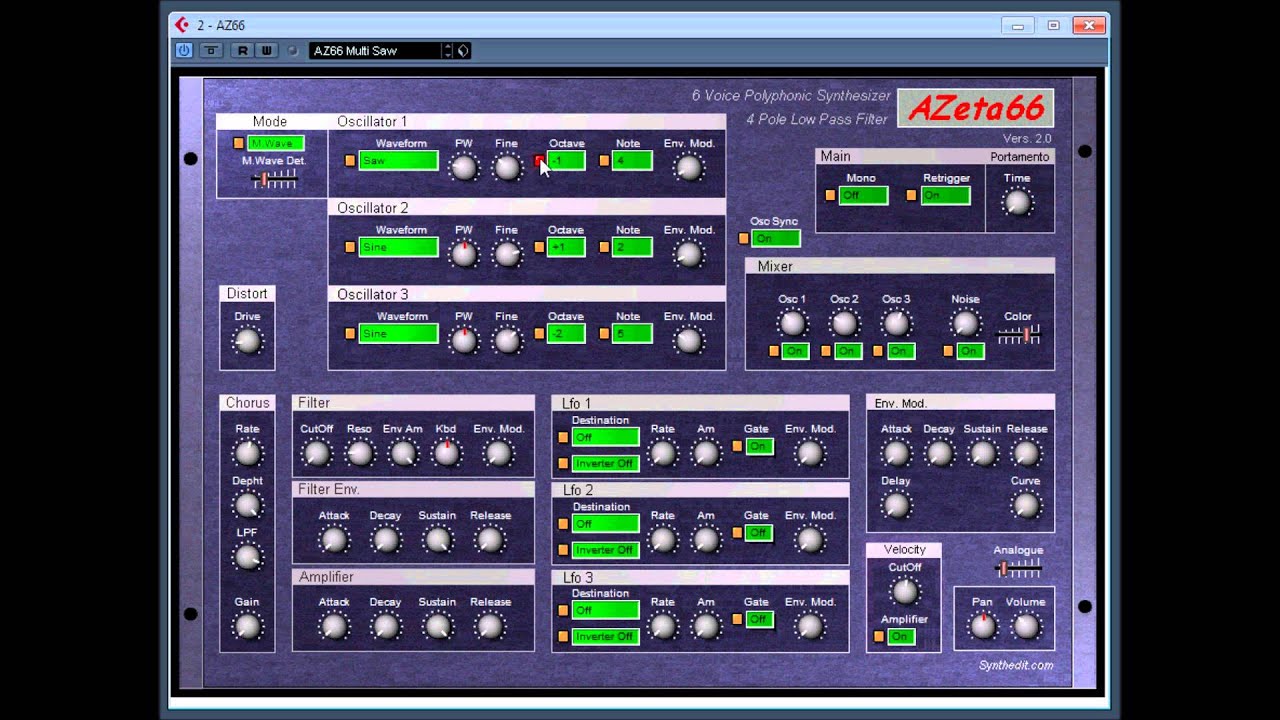Click orange selector beside Lfo 1 Destination
Viewport: 1280px width, 720px height.
(563, 437)
